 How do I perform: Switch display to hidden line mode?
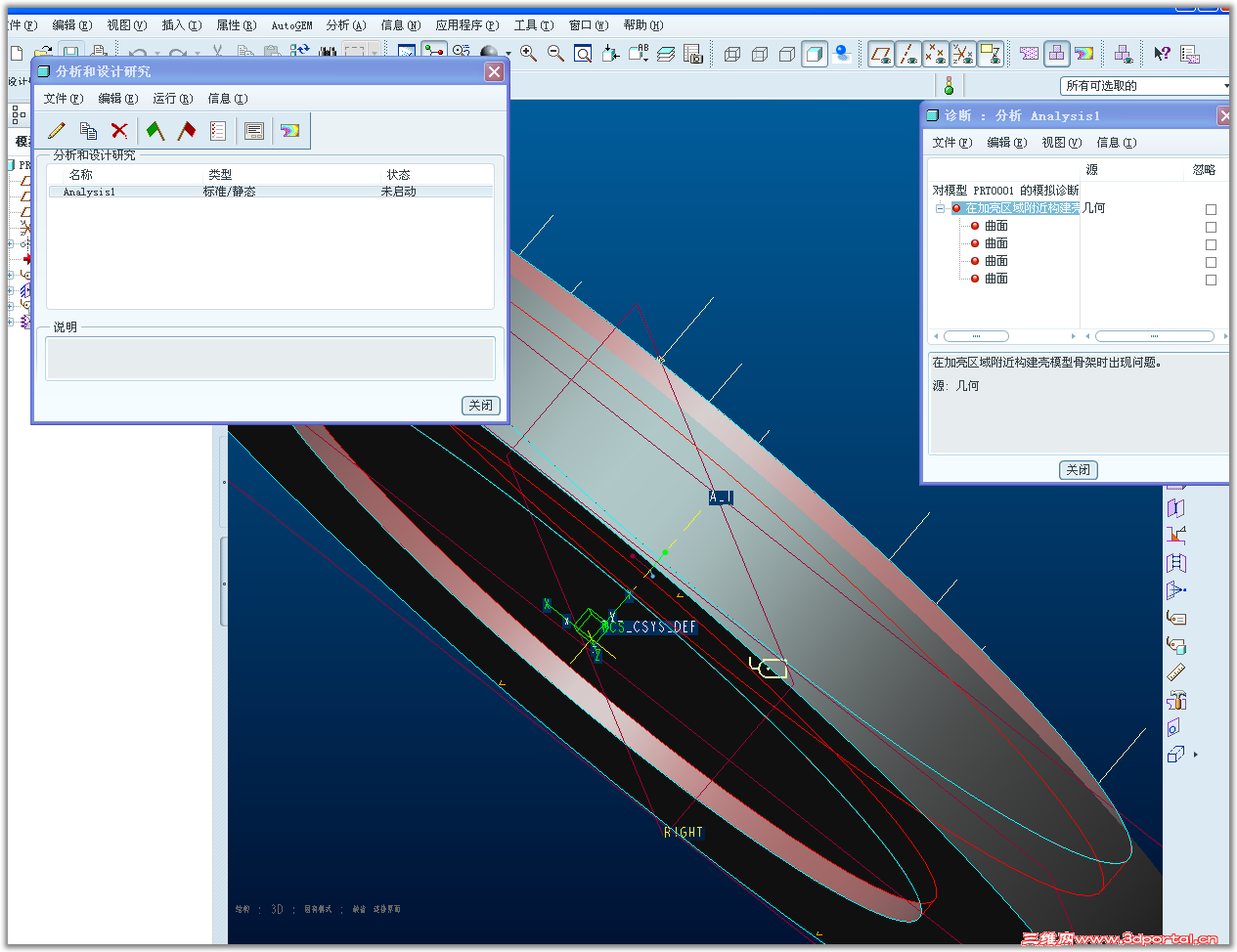(760, 54)
